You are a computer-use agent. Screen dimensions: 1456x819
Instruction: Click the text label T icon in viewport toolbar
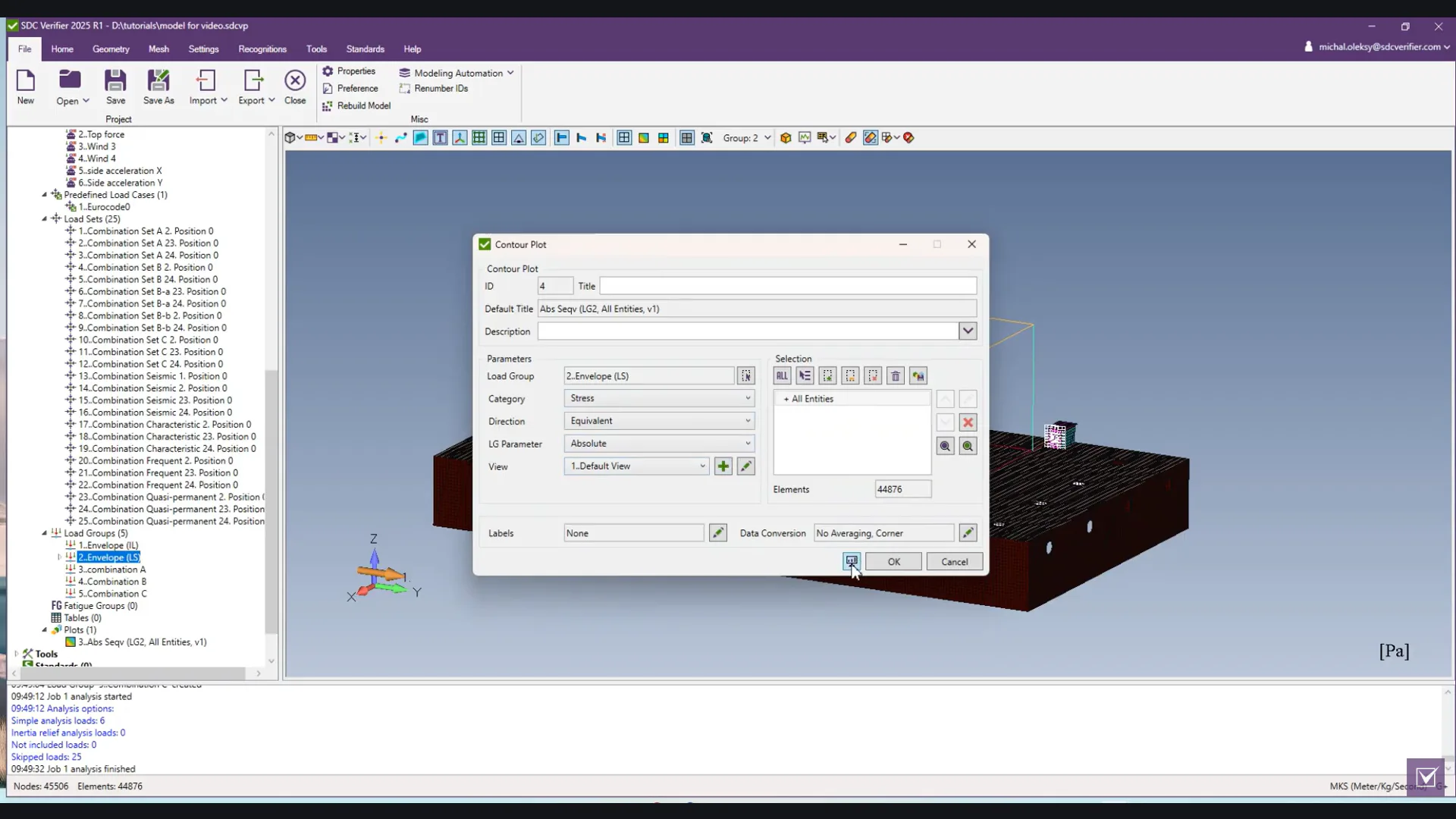pyautogui.click(x=440, y=138)
